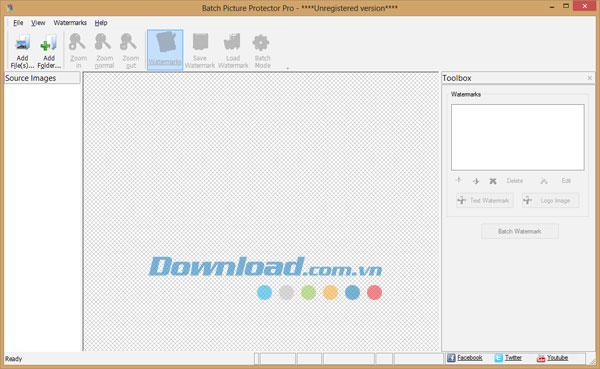This screenshot has width=600, height=369.
Task: Open the Youtube link
Action: pyautogui.click(x=557, y=358)
